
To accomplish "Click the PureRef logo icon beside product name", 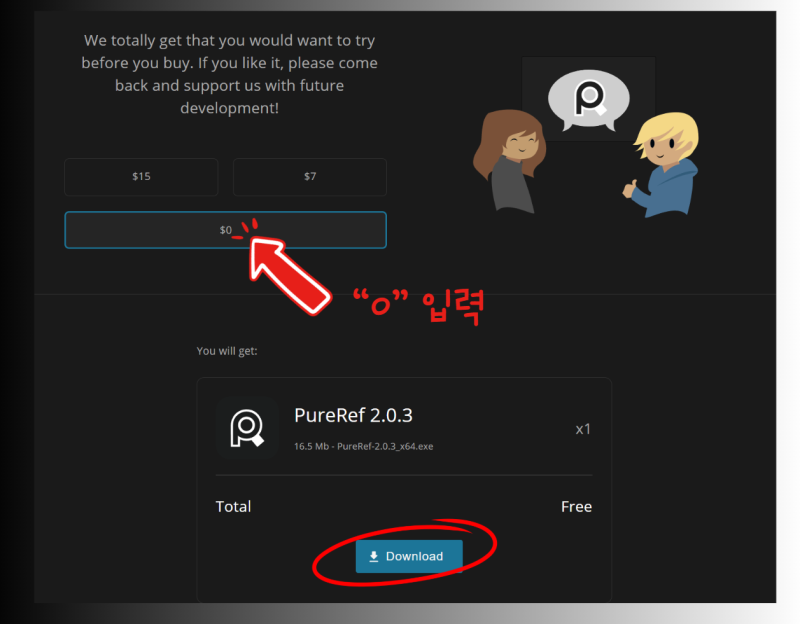I will pos(247,429).
